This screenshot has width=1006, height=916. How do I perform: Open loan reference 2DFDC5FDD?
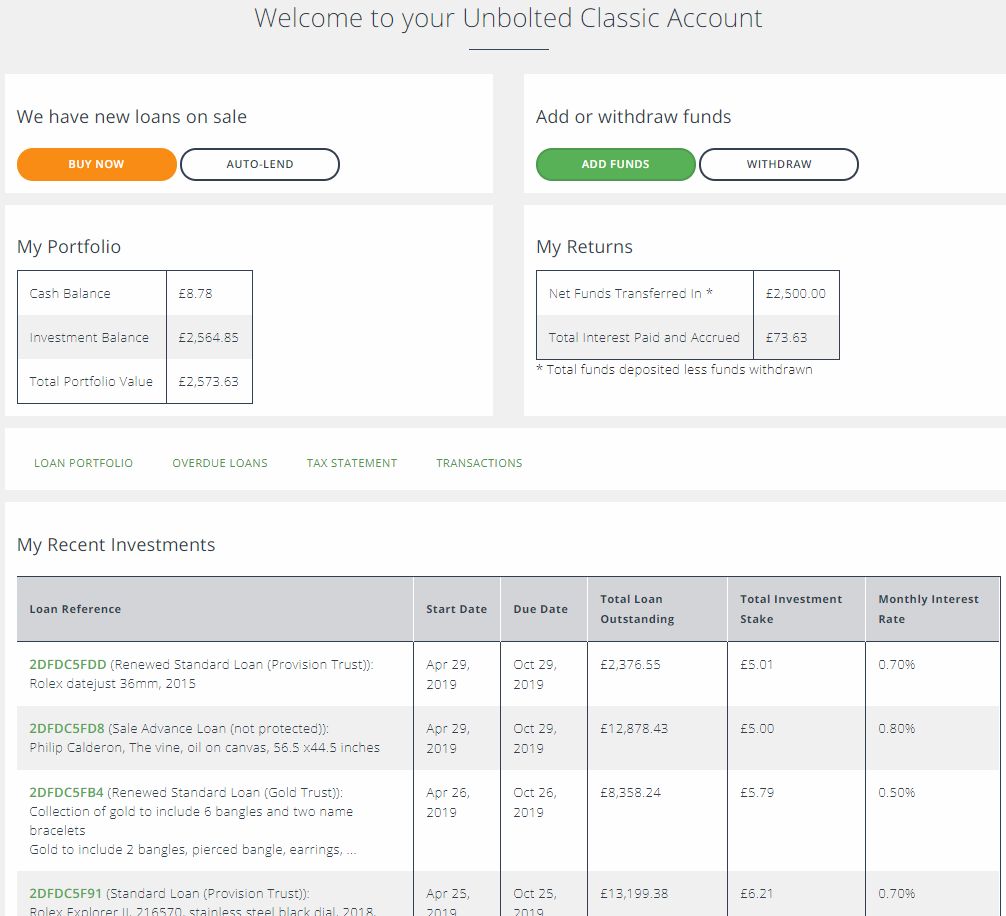click(x=67, y=665)
